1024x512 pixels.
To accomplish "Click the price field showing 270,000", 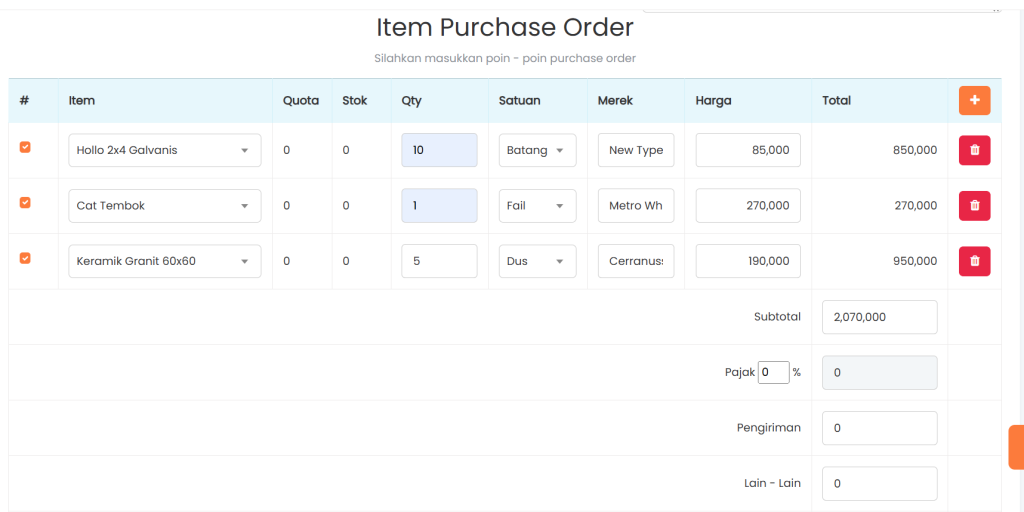I will 748,206.
